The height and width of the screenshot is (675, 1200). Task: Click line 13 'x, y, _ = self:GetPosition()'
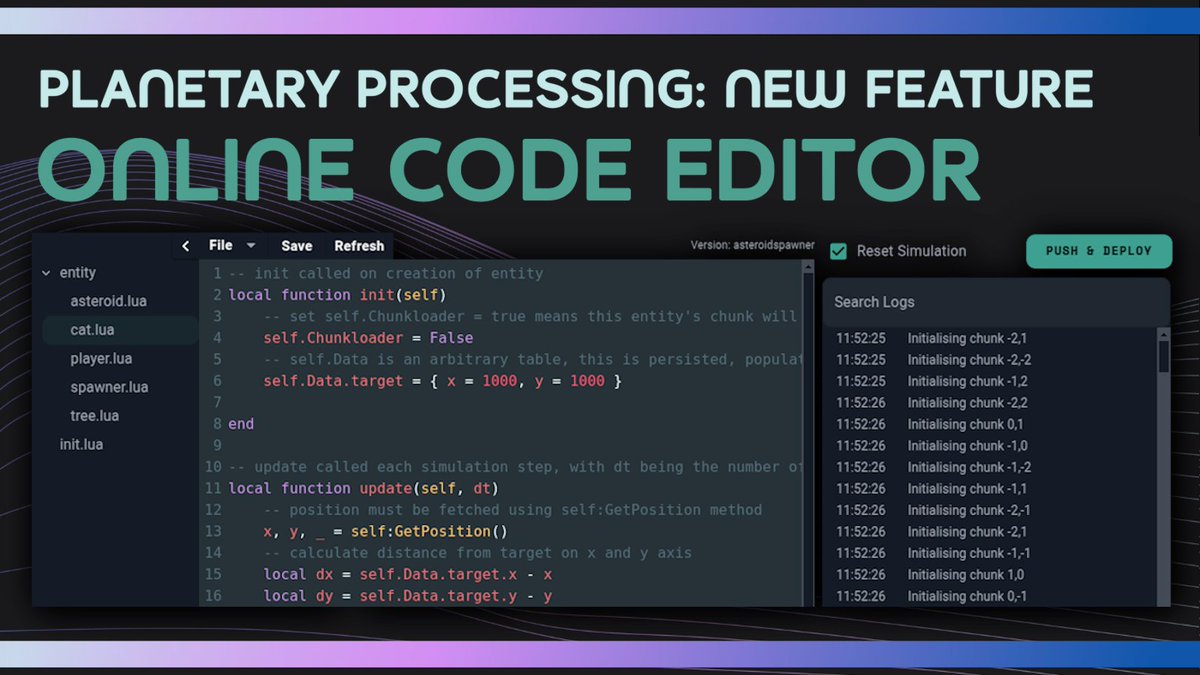386,531
